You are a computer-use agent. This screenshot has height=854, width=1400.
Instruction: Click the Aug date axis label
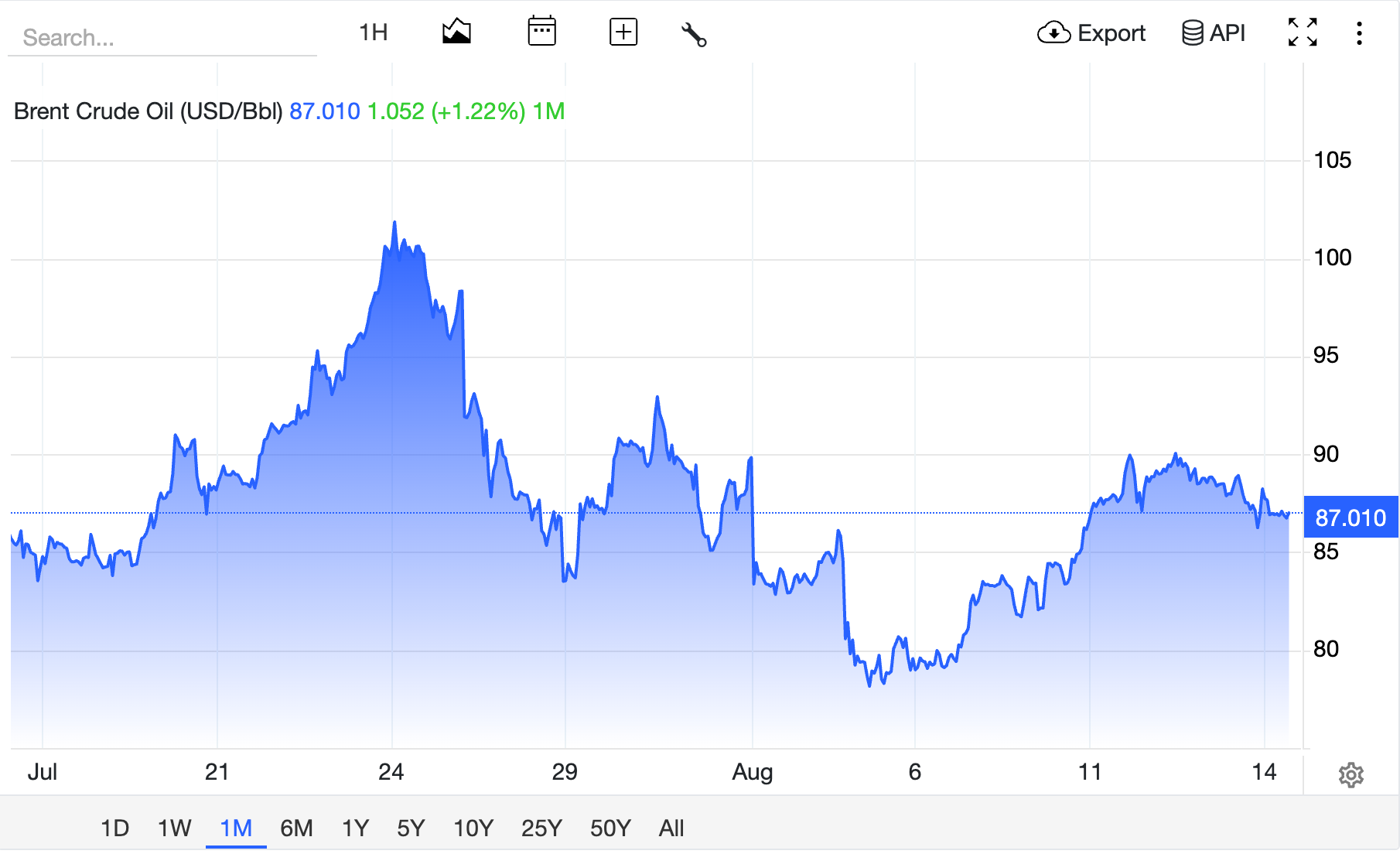(x=753, y=772)
